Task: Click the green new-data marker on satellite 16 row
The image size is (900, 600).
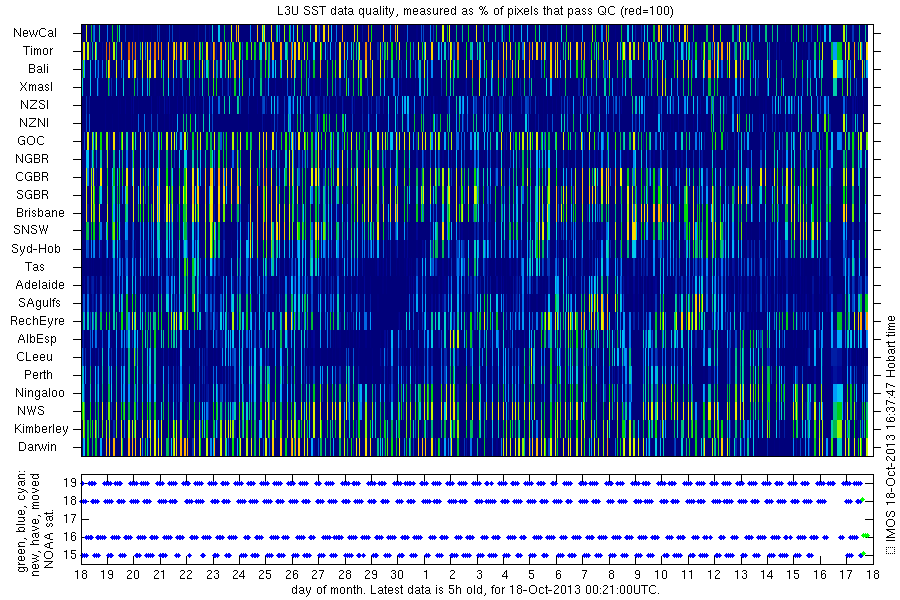Action: [866, 536]
